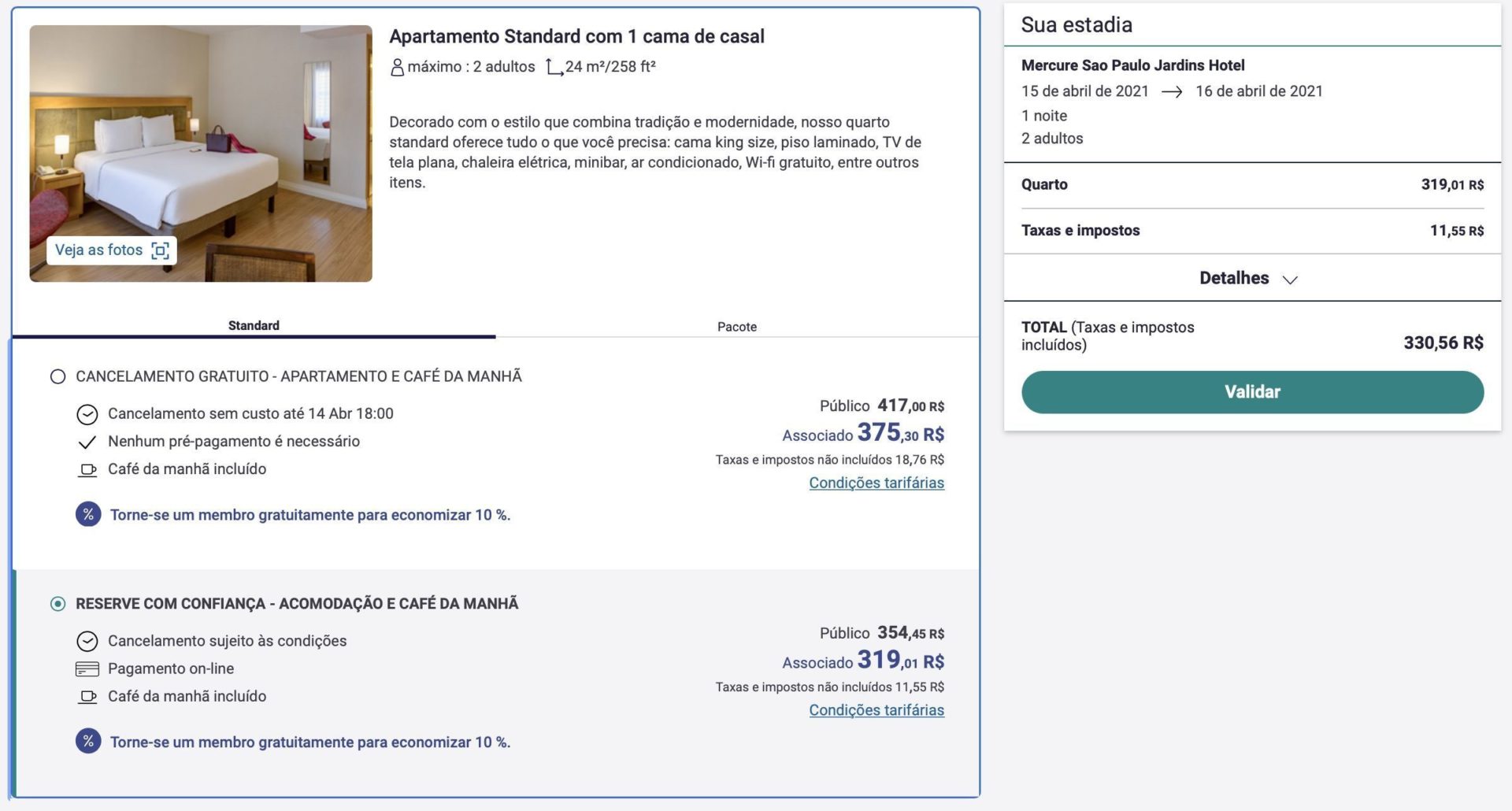Screen dimensions: 1512x811
Task: Open Condições tarifárias for the 375,30 rate
Action: pyautogui.click(x=876, y=483)
